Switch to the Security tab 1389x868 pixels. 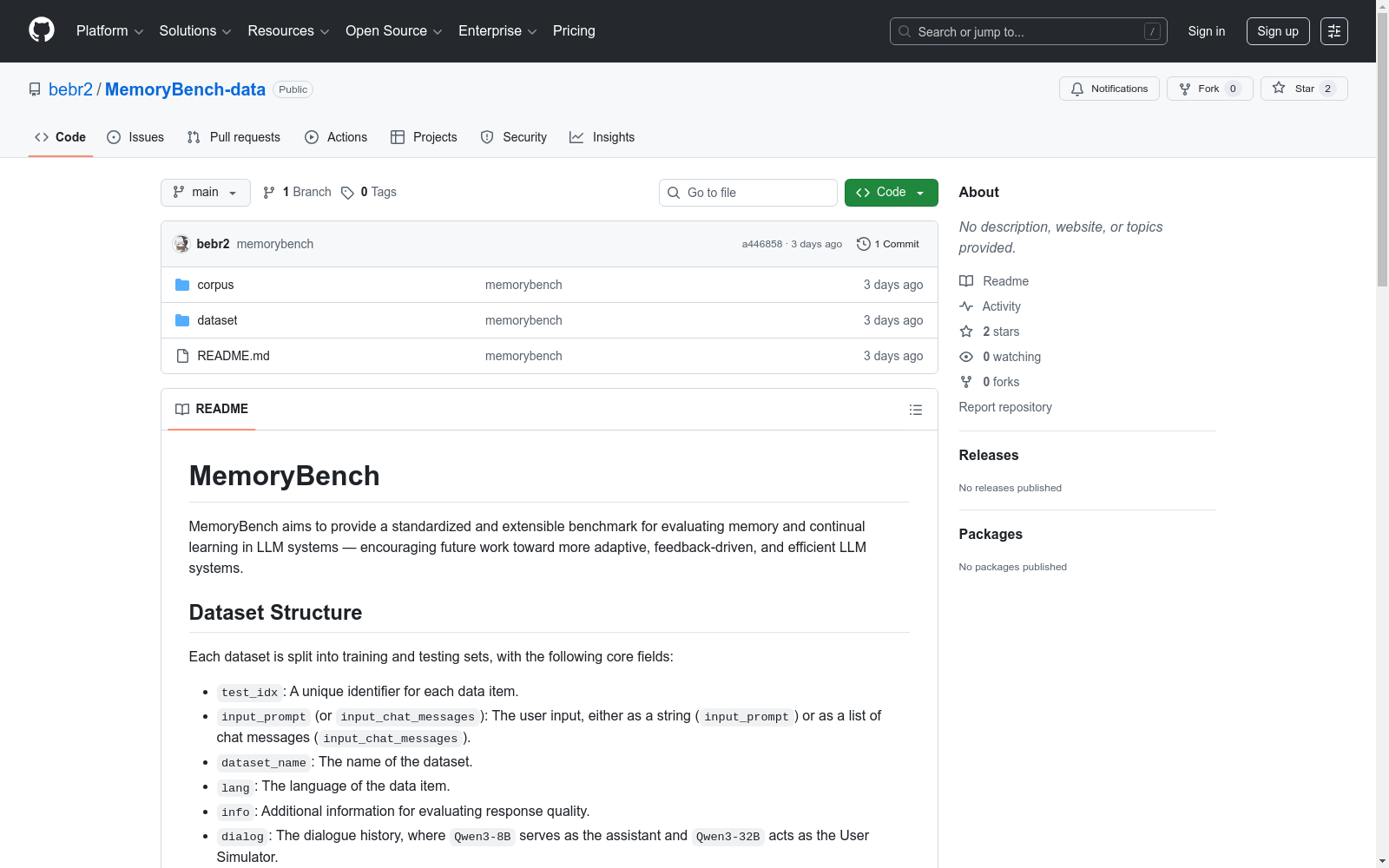514,137
